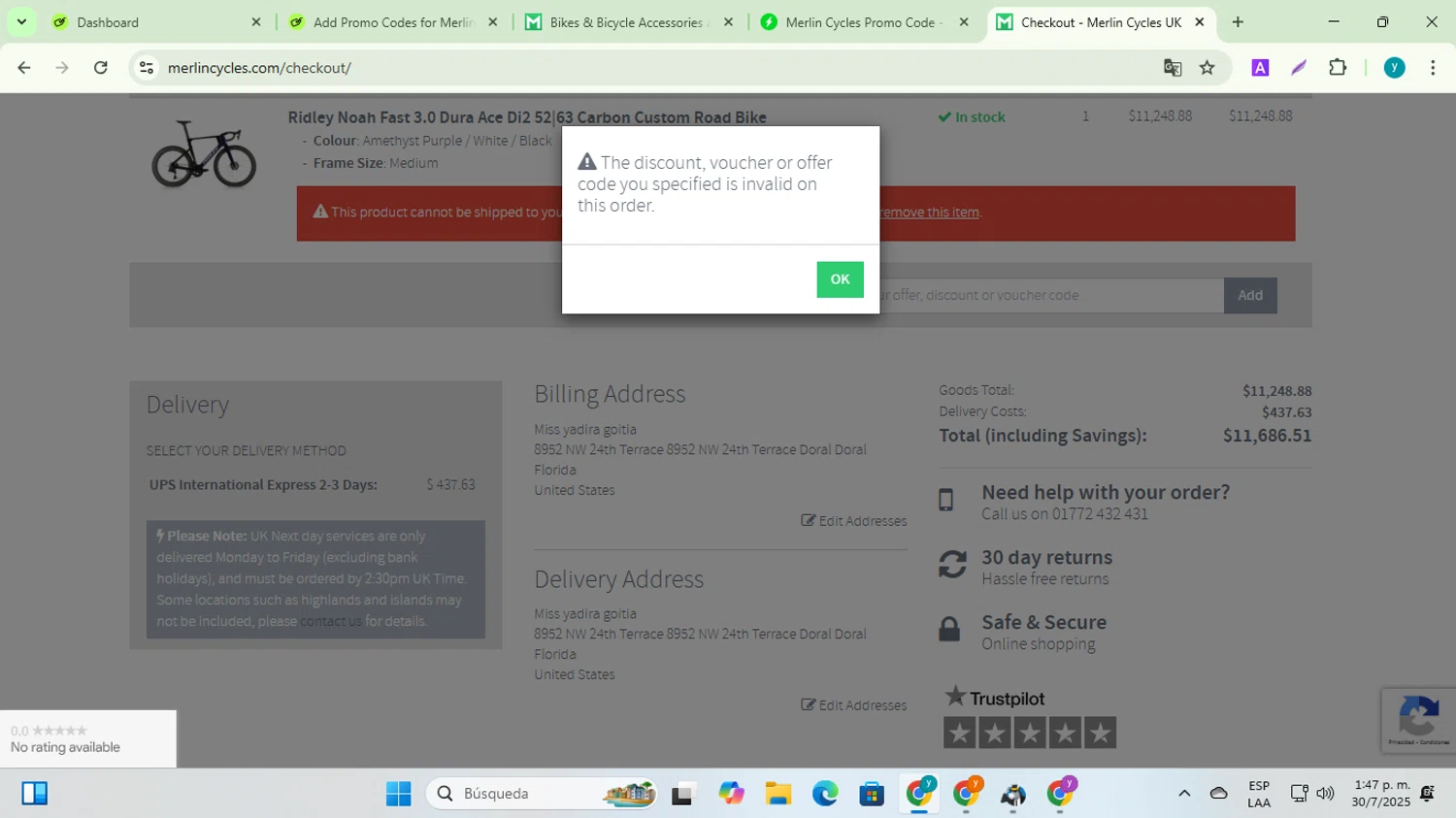View site information icon in address bar
The image size is (1456, 818).
click(x=147, y=68)
